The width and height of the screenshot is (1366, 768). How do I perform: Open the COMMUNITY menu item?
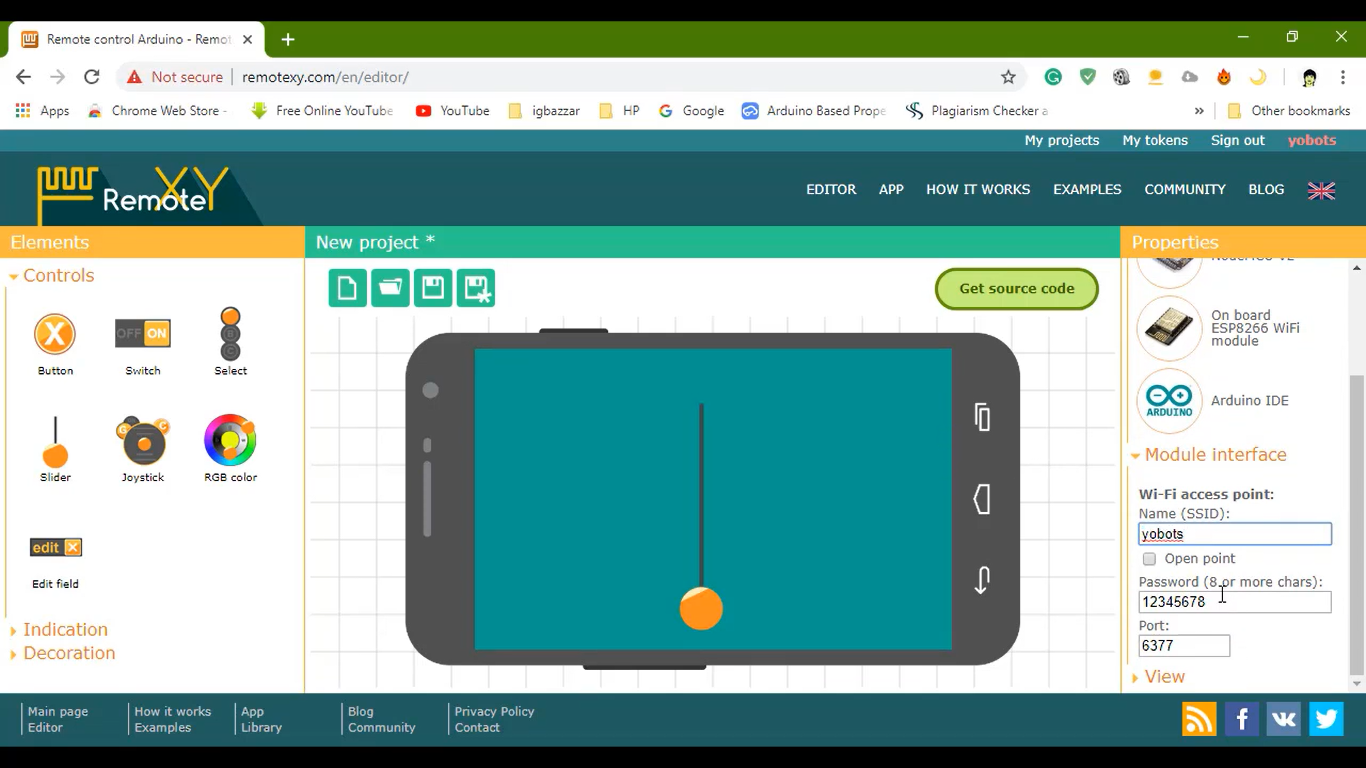point(1184,189)
